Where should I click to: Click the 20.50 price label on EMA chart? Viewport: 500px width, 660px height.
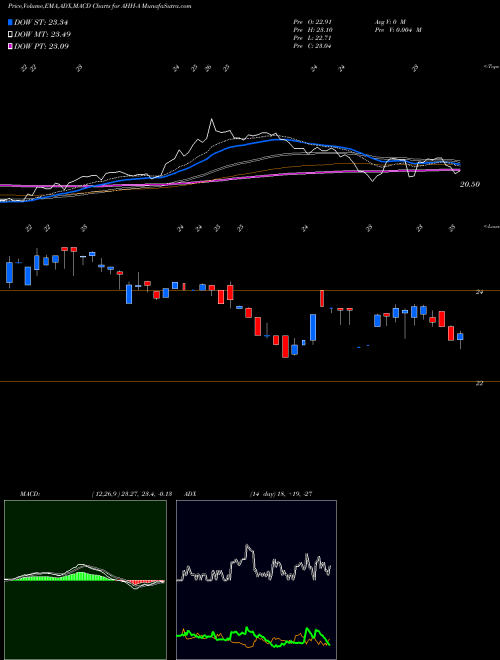point(470,184)
